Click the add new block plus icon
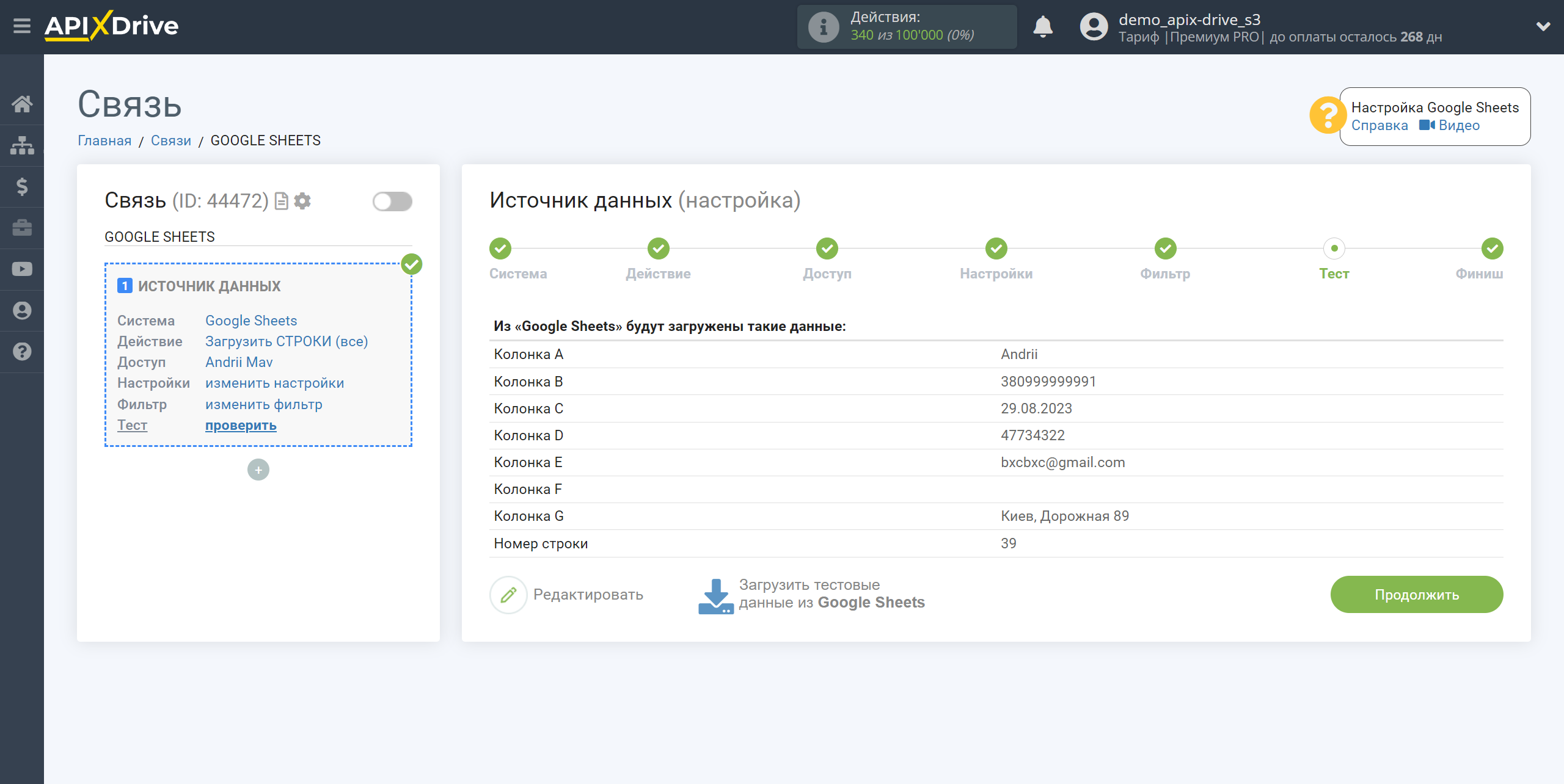Screen dimensions: 1564x784 (258, 470)
